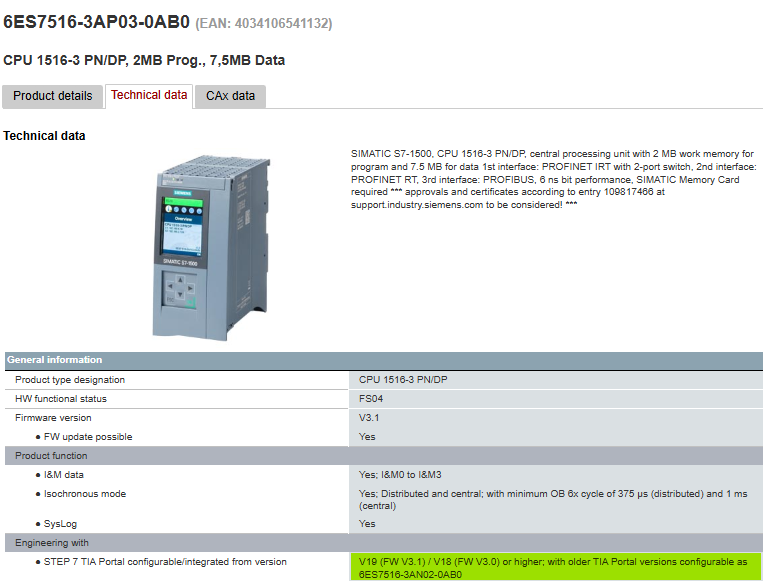Click the Isochronous mode value text
Viewport: 763px width, 581px height.
click(x=553, y=500)
